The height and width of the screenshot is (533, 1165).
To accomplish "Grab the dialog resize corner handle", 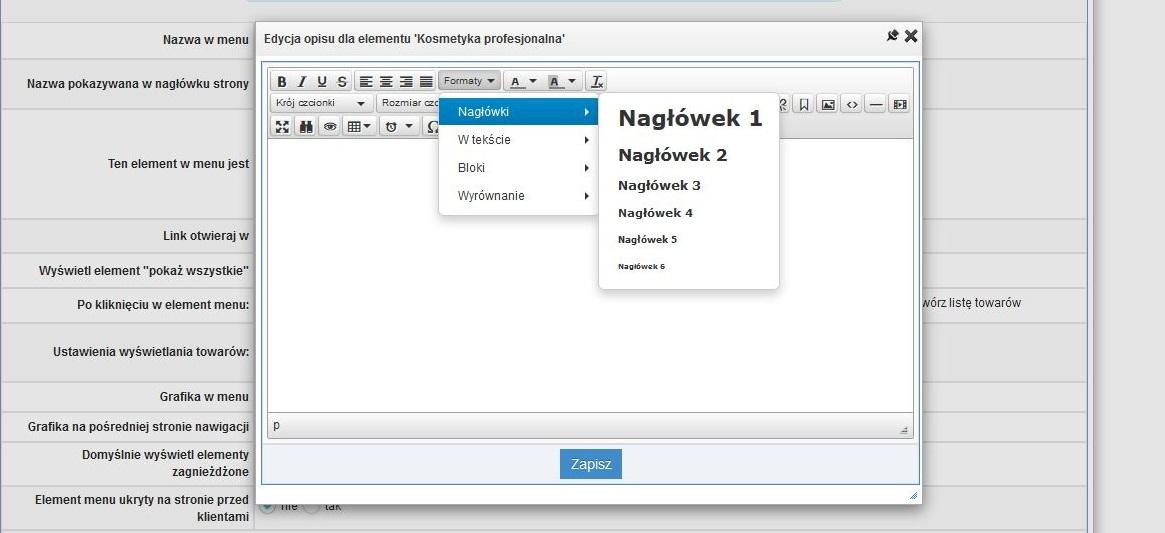I will click(x=913, y=495).
